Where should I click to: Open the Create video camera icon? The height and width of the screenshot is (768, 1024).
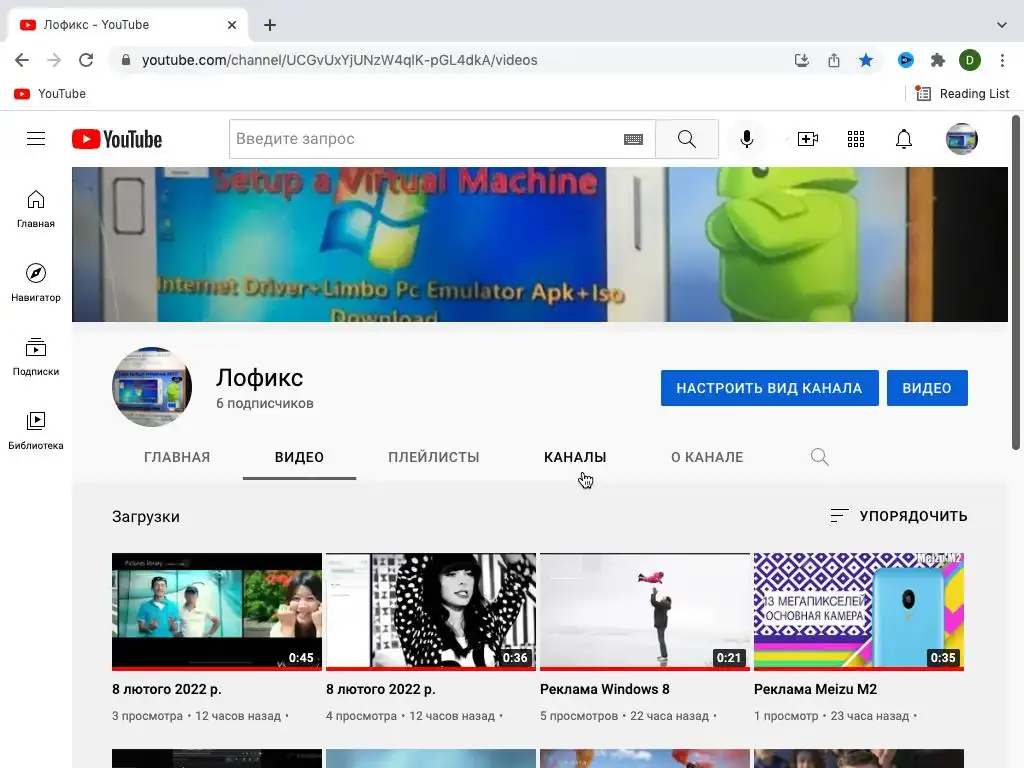click(x=808, y=139)
